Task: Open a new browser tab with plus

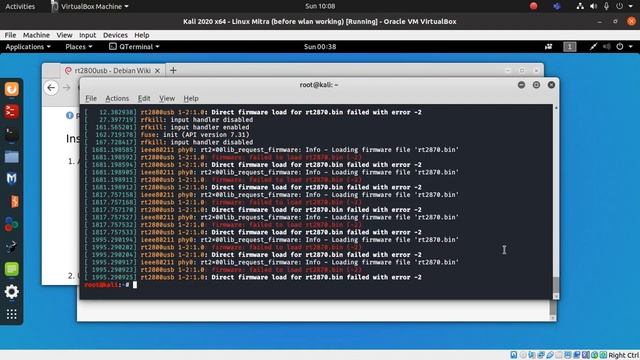Action: click(173, 70)
